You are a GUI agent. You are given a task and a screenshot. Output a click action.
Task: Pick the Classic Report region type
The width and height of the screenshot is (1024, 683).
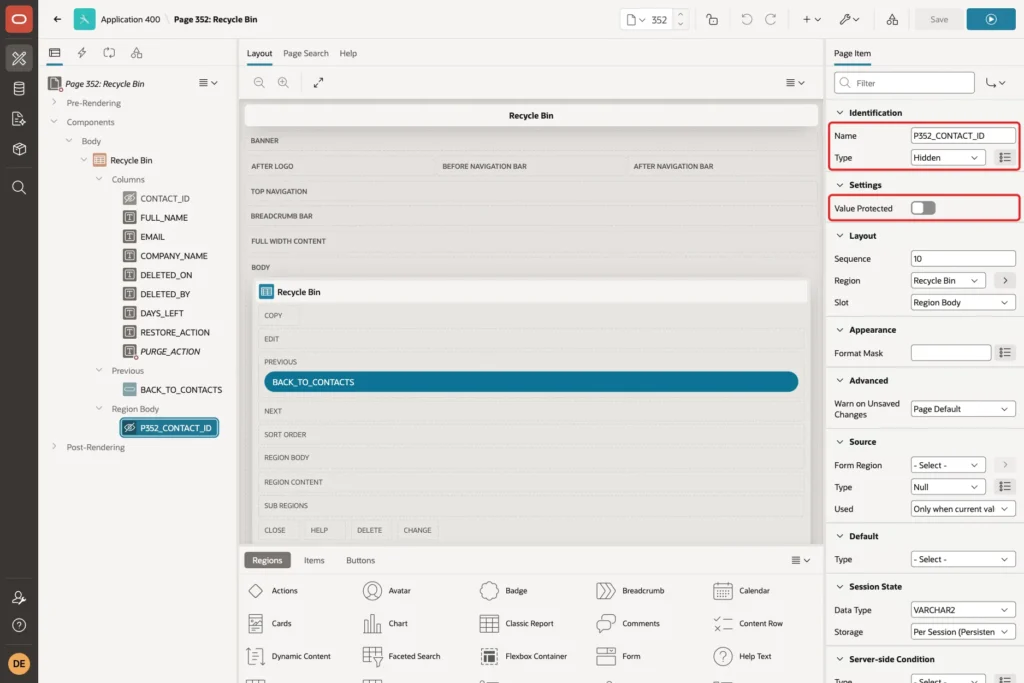517,623
